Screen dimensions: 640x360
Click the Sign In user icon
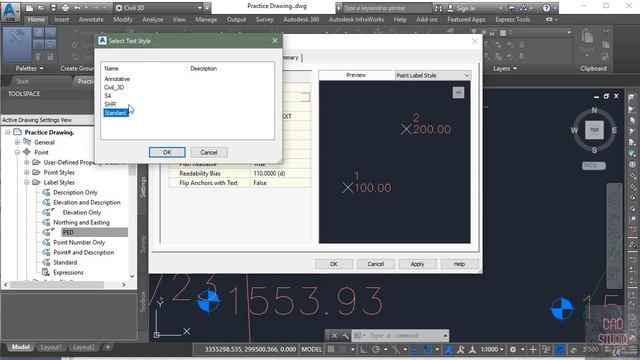click(x=451, y=8)
